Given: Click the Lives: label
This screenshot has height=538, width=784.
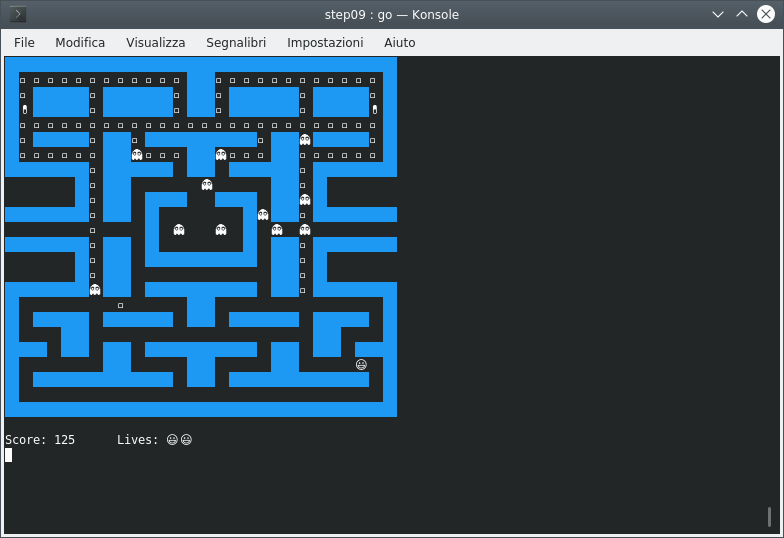Looking at the screenshot, I should coord(138,440).
